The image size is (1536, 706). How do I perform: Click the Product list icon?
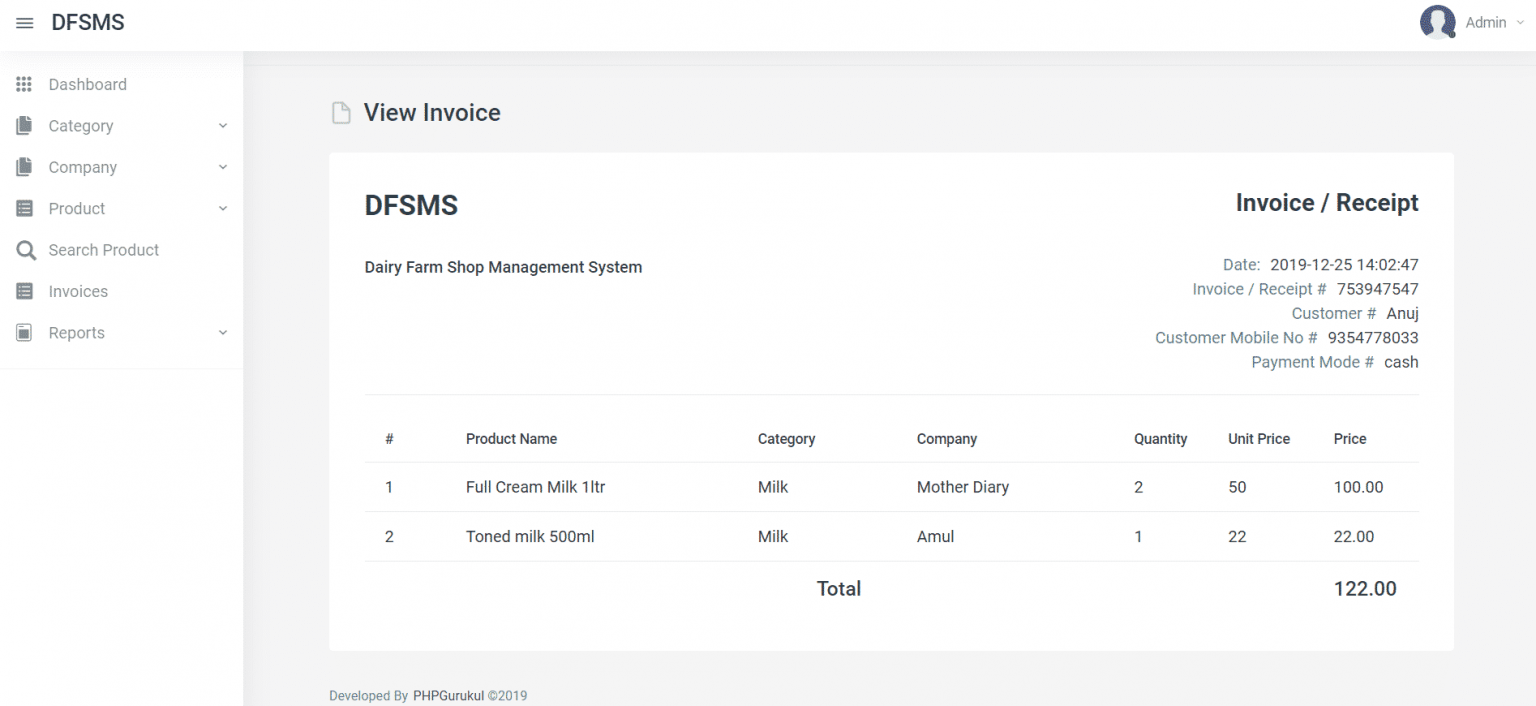(24, 208)
